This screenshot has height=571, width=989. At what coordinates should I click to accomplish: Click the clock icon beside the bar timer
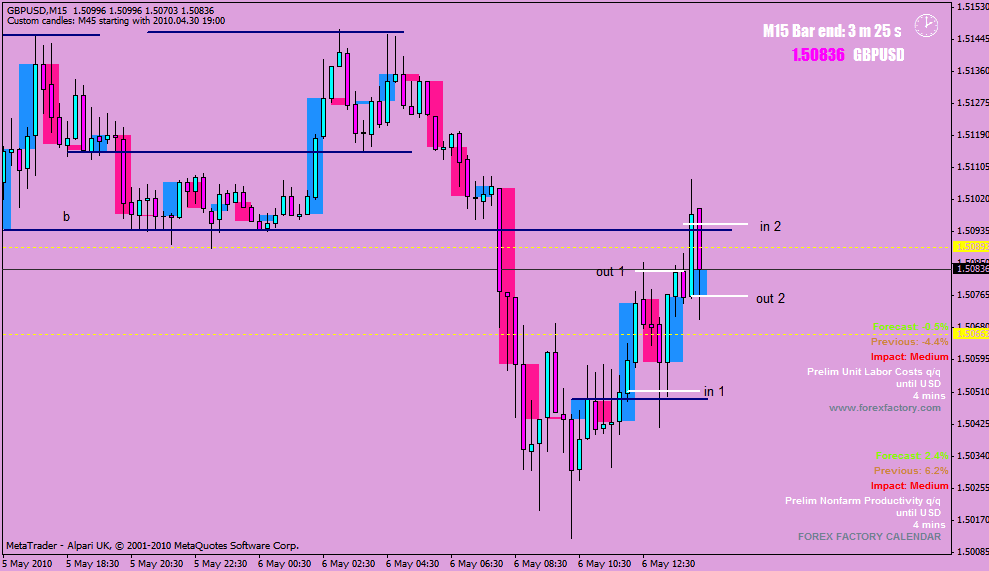926,25
